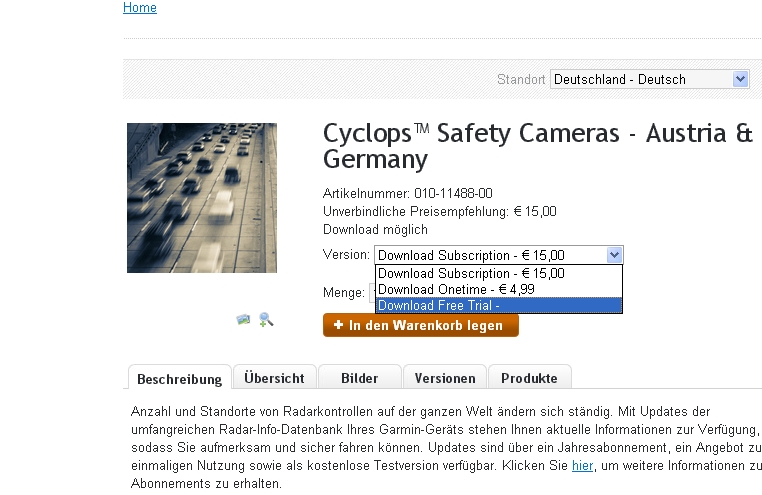The height and width of the screenshot is (495, 762).
Task: Click the Artikelnummer 010-11488-00 text
Action: [408, 193]
